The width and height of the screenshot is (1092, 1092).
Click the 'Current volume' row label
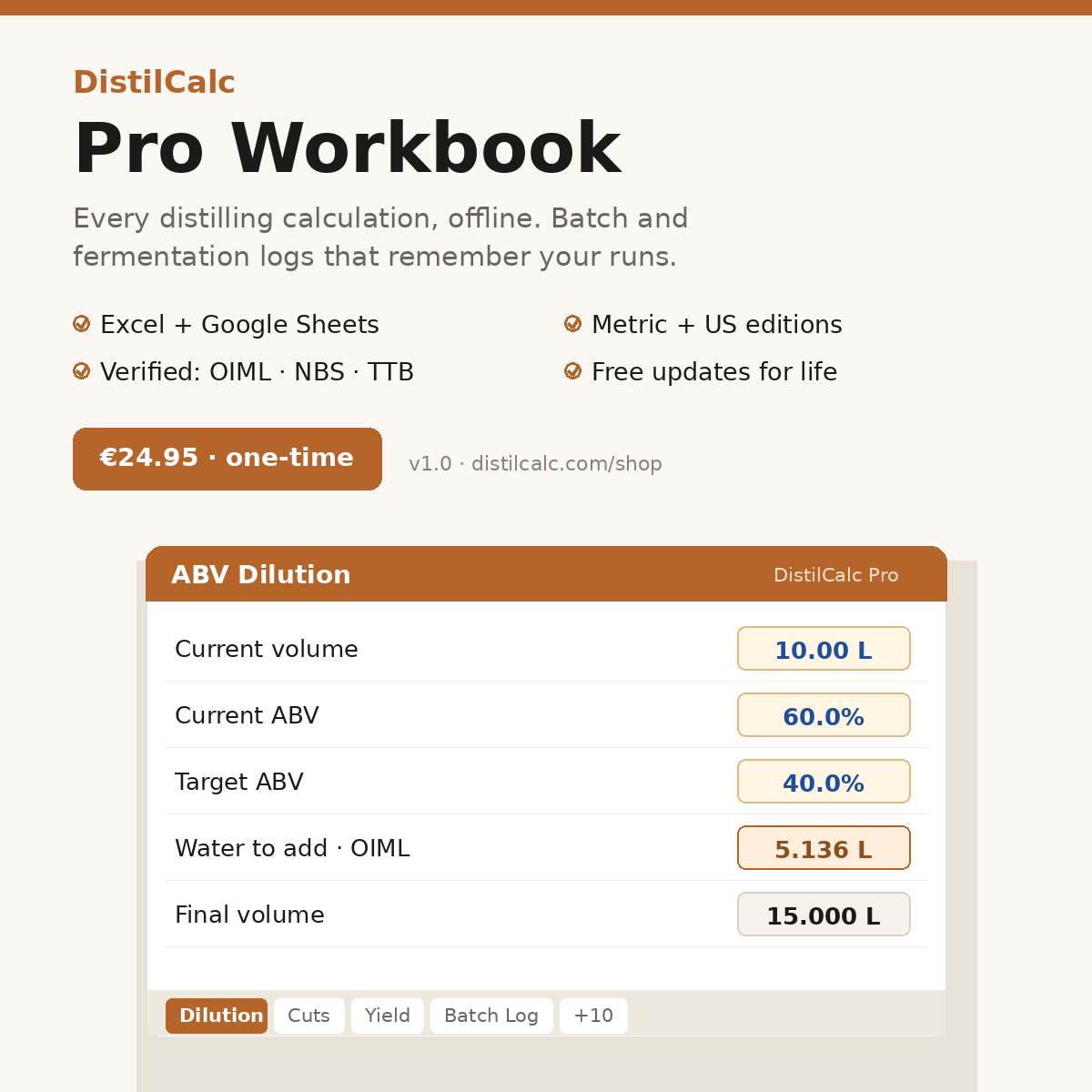click(267, 649)
